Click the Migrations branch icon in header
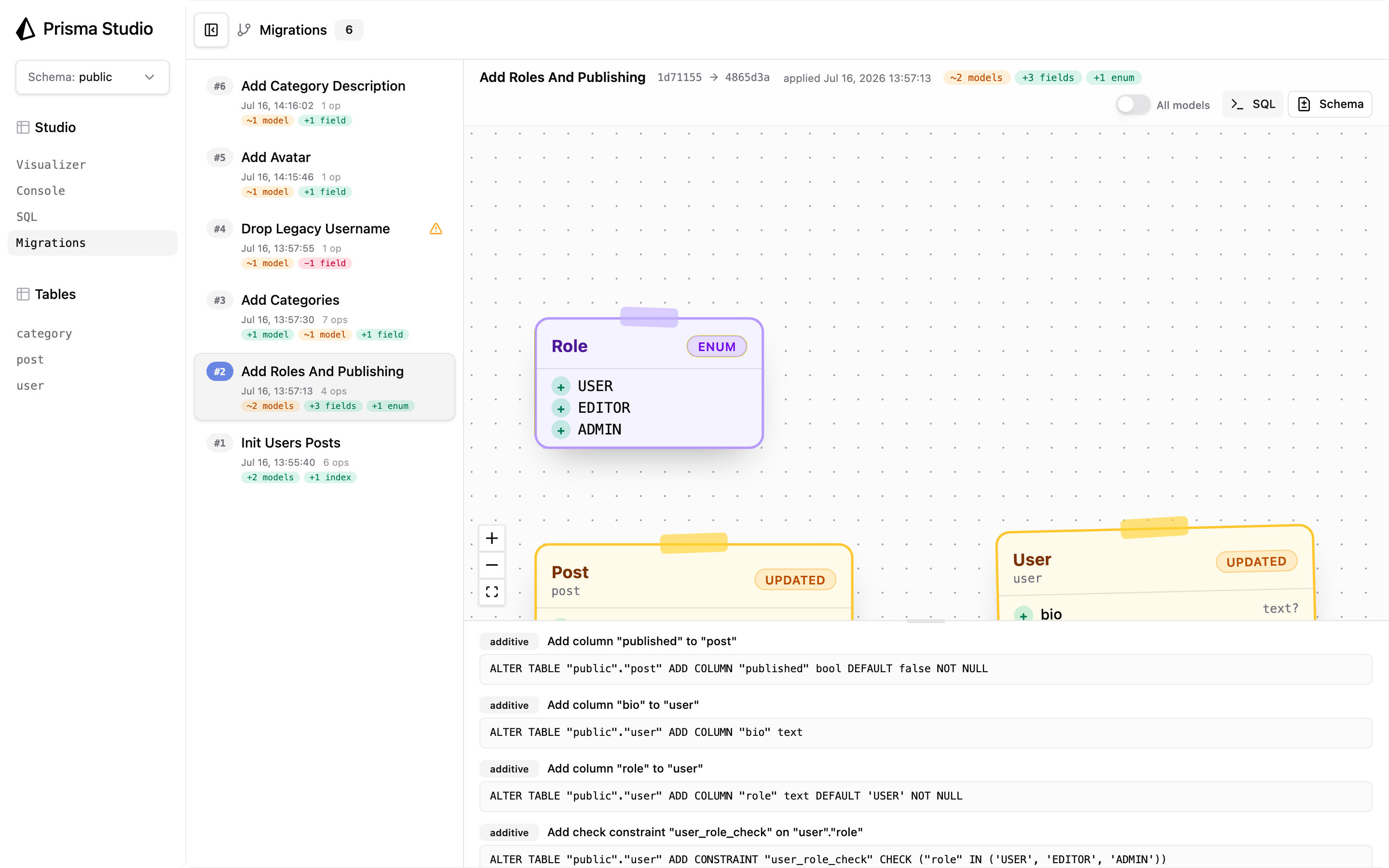This screenshot has width=1389, height=868. (x=244, y=30)
